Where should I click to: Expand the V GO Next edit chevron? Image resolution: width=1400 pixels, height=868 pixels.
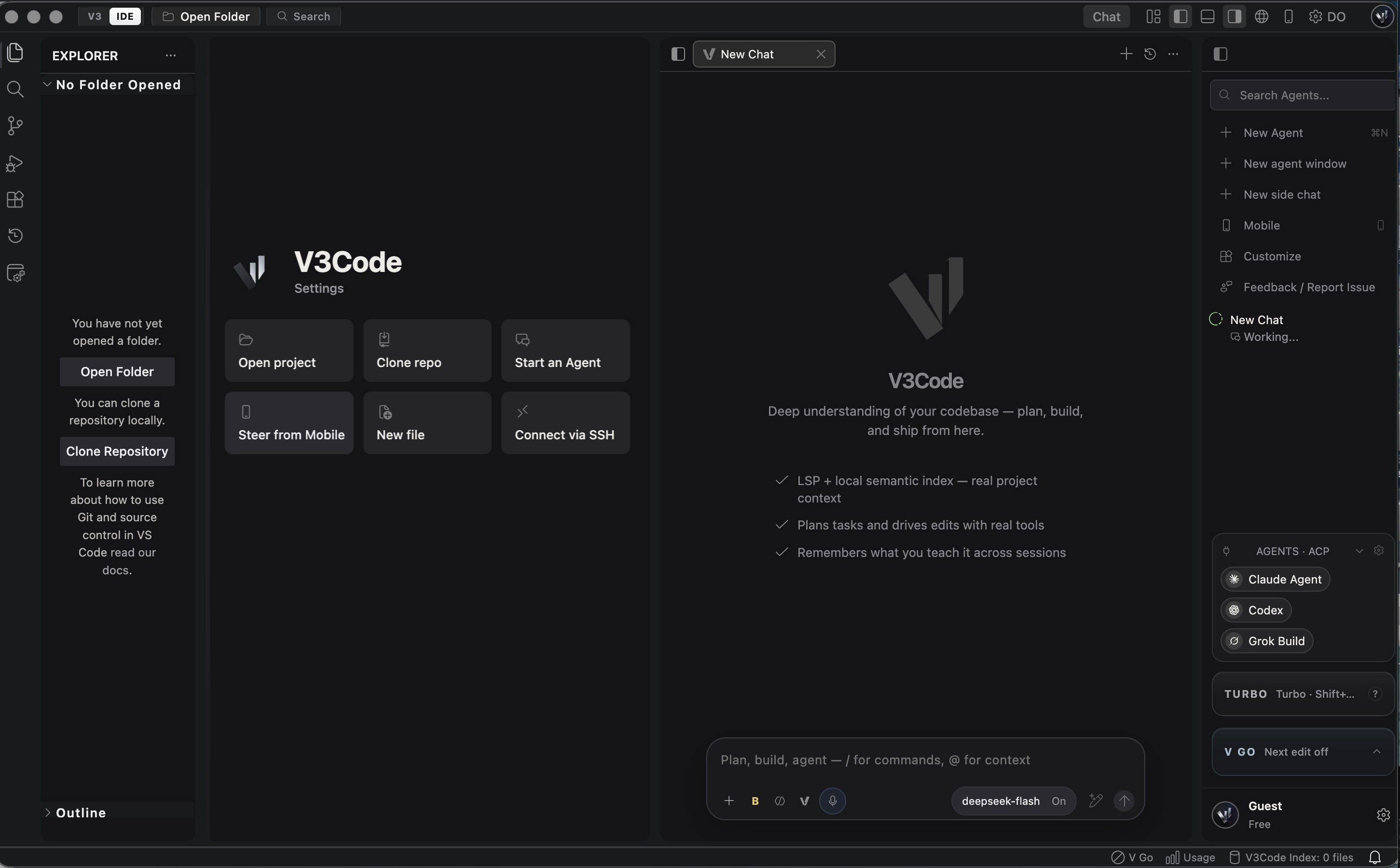1377,751
